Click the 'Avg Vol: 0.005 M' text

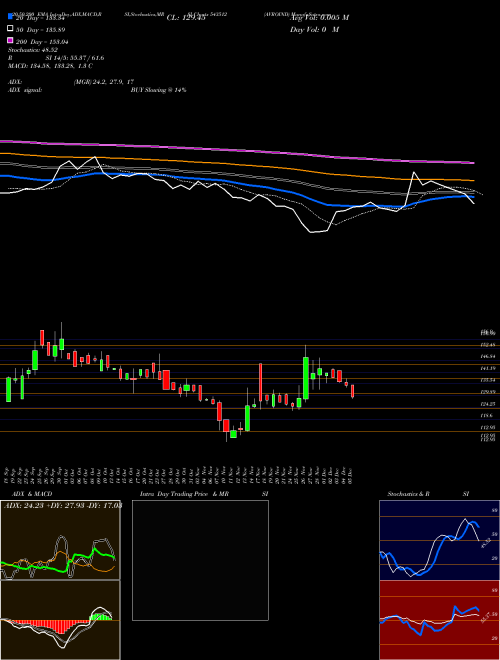pos(319,18)
